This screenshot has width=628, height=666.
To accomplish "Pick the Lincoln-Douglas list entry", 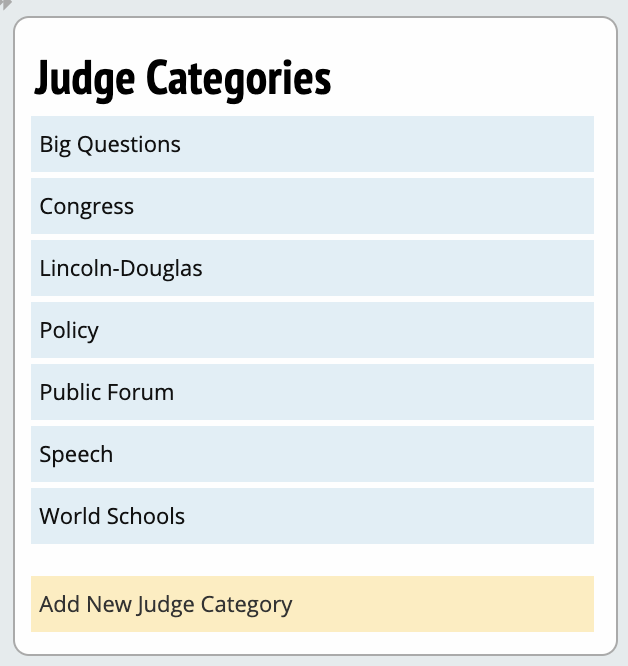I will 312,268.
